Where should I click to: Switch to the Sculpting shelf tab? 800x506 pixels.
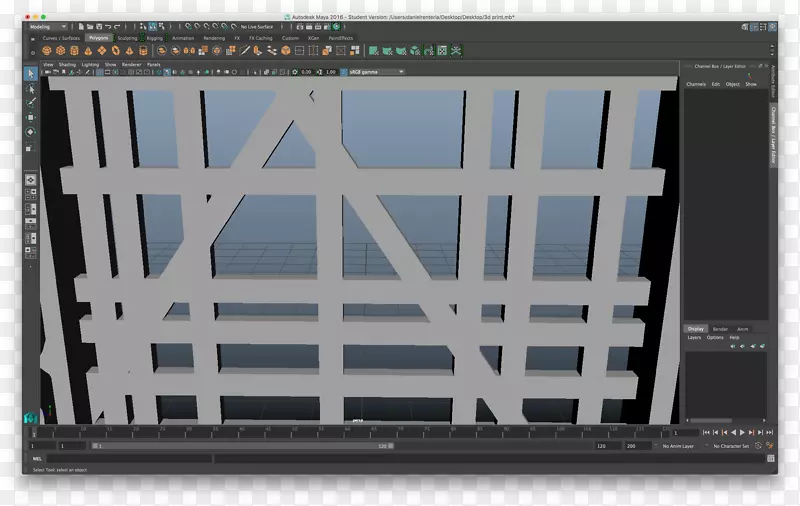pyautogui.click(x=127, y=38)
